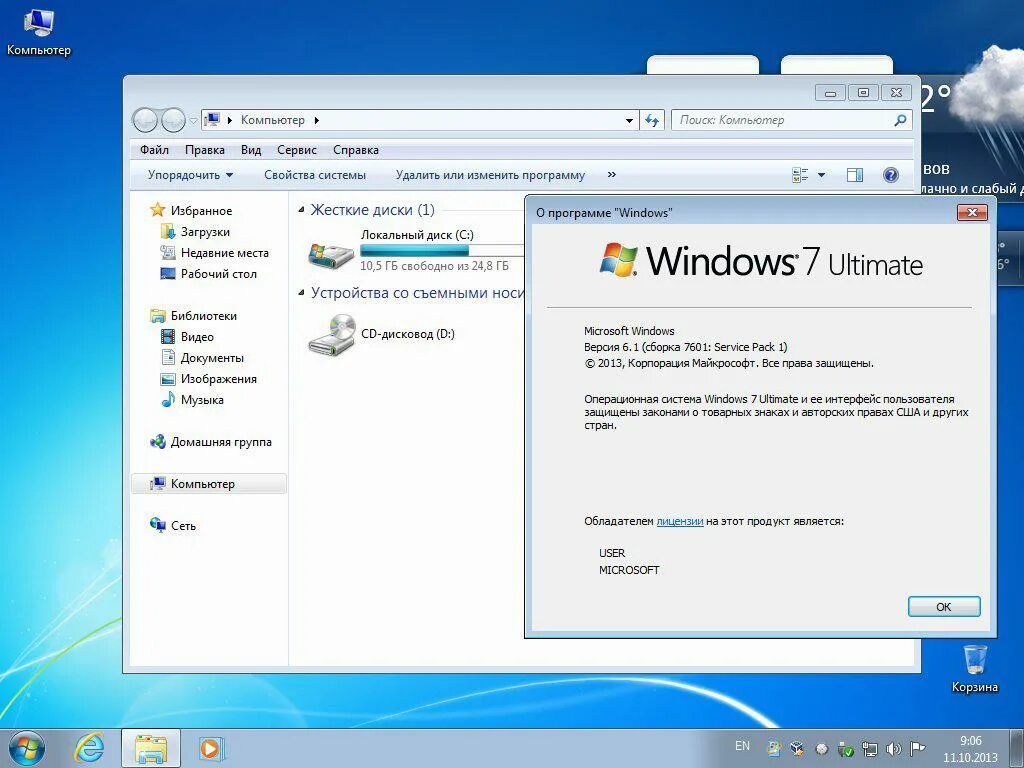The image size is (1024, 768).
Task: Show more toolbar commands via chevron
Action: (611, 174)
